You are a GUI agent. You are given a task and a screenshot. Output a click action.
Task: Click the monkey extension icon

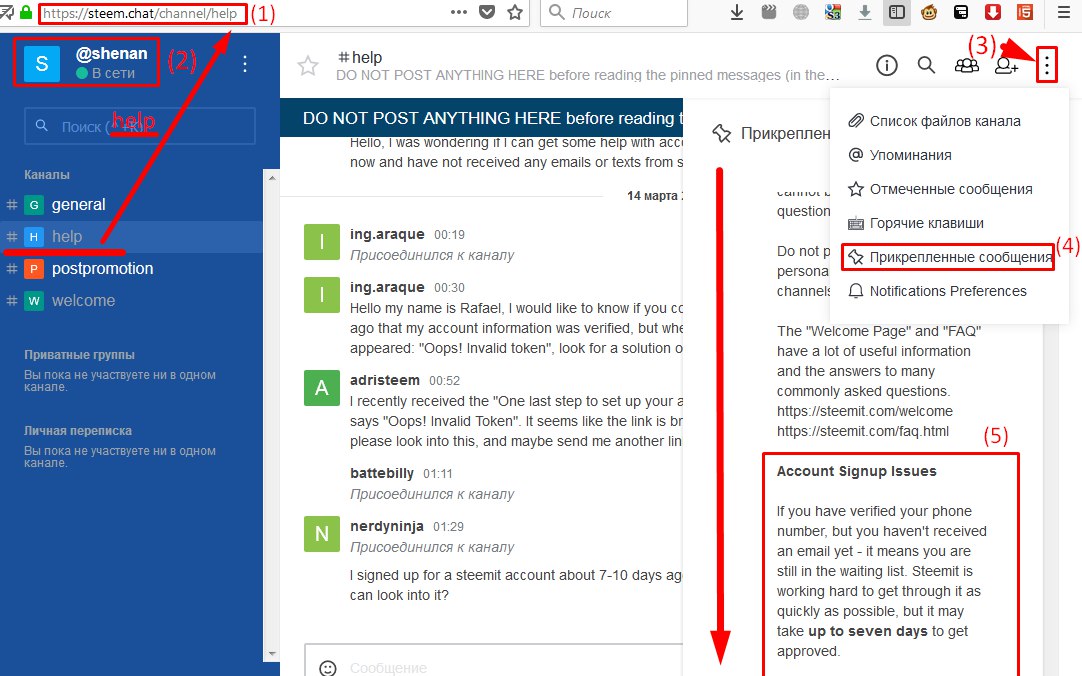(x=929, y=12)
